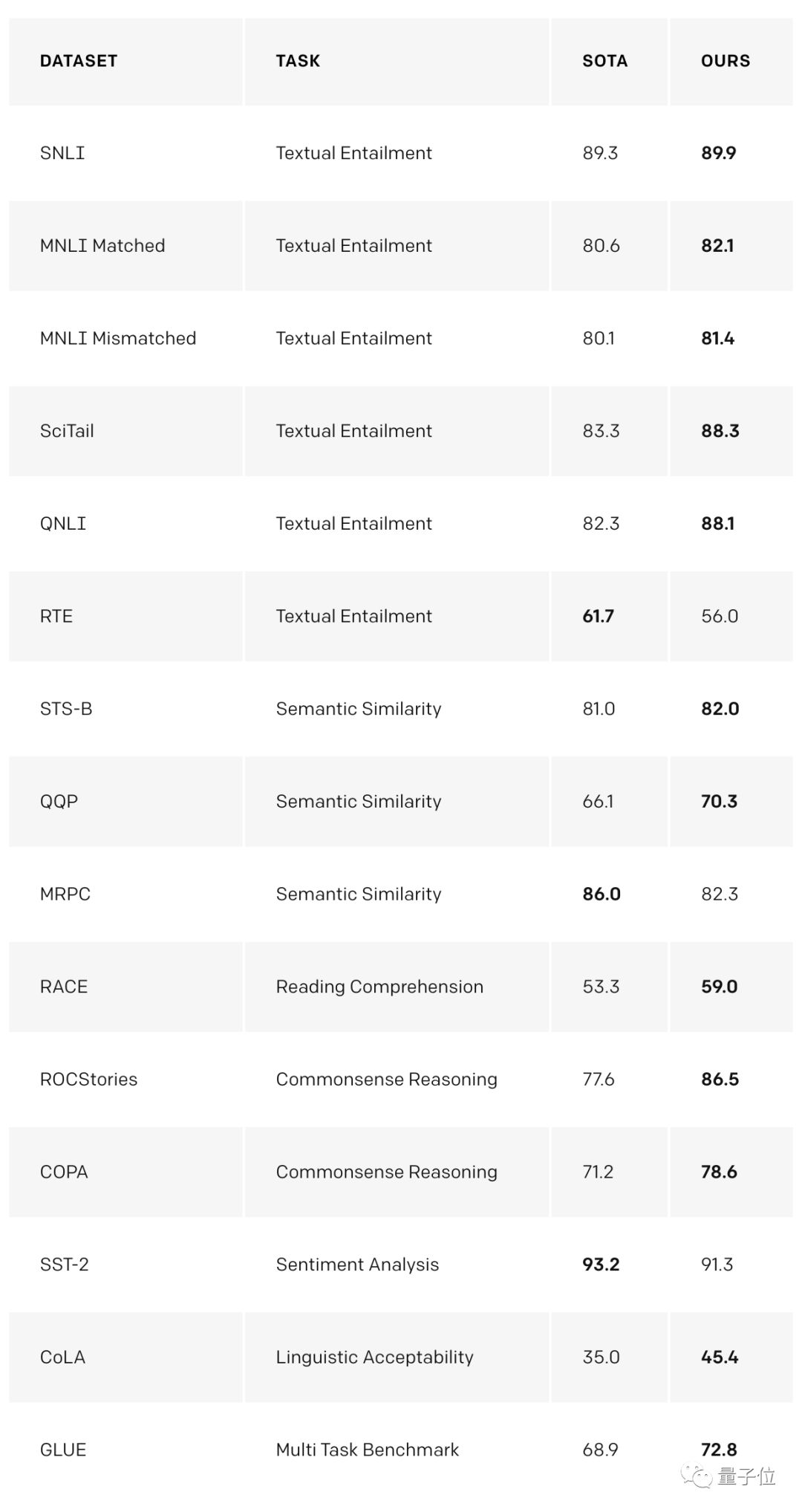The image size is (802, 1512).
Task: Click the MNLI Mismatched row label
Action: coord(118,339)
